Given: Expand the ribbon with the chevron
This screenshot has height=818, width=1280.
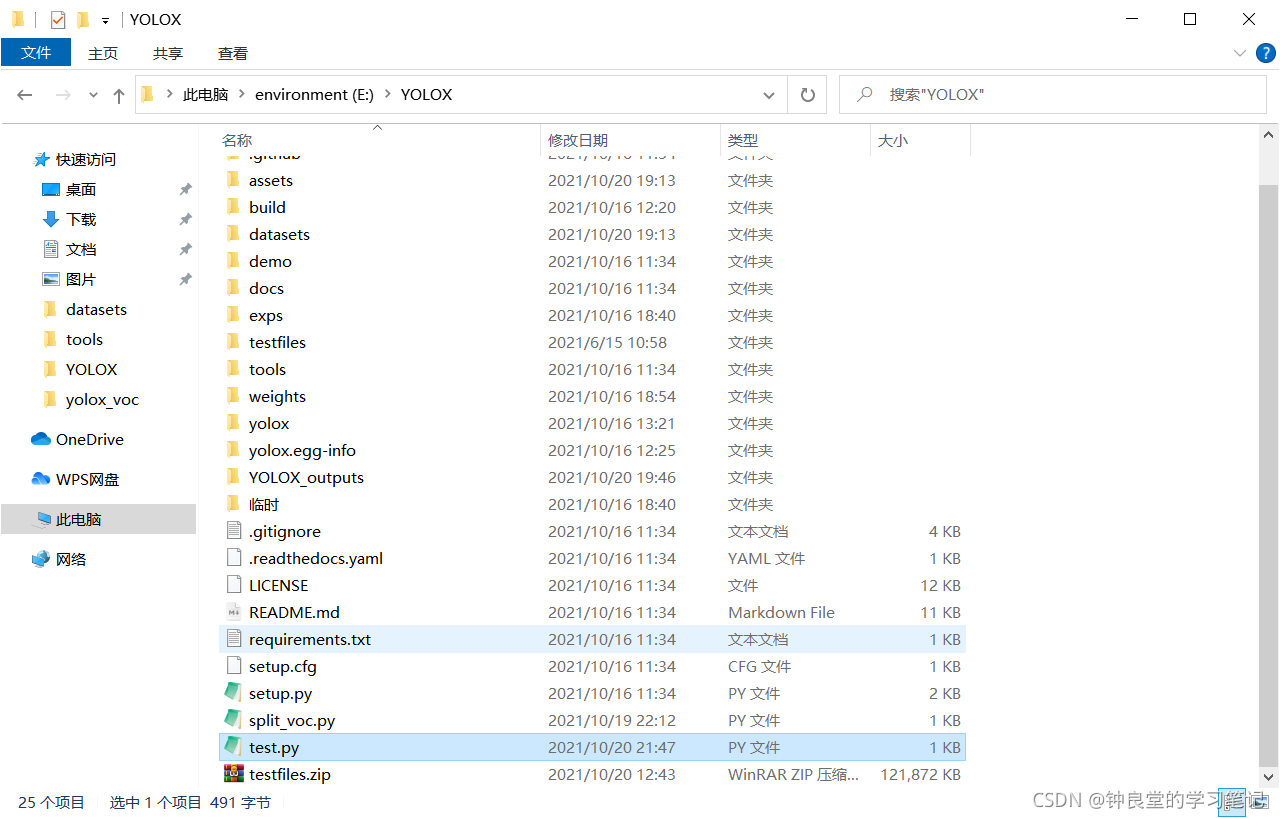Looking at the screenshot, I should 1240,53.
